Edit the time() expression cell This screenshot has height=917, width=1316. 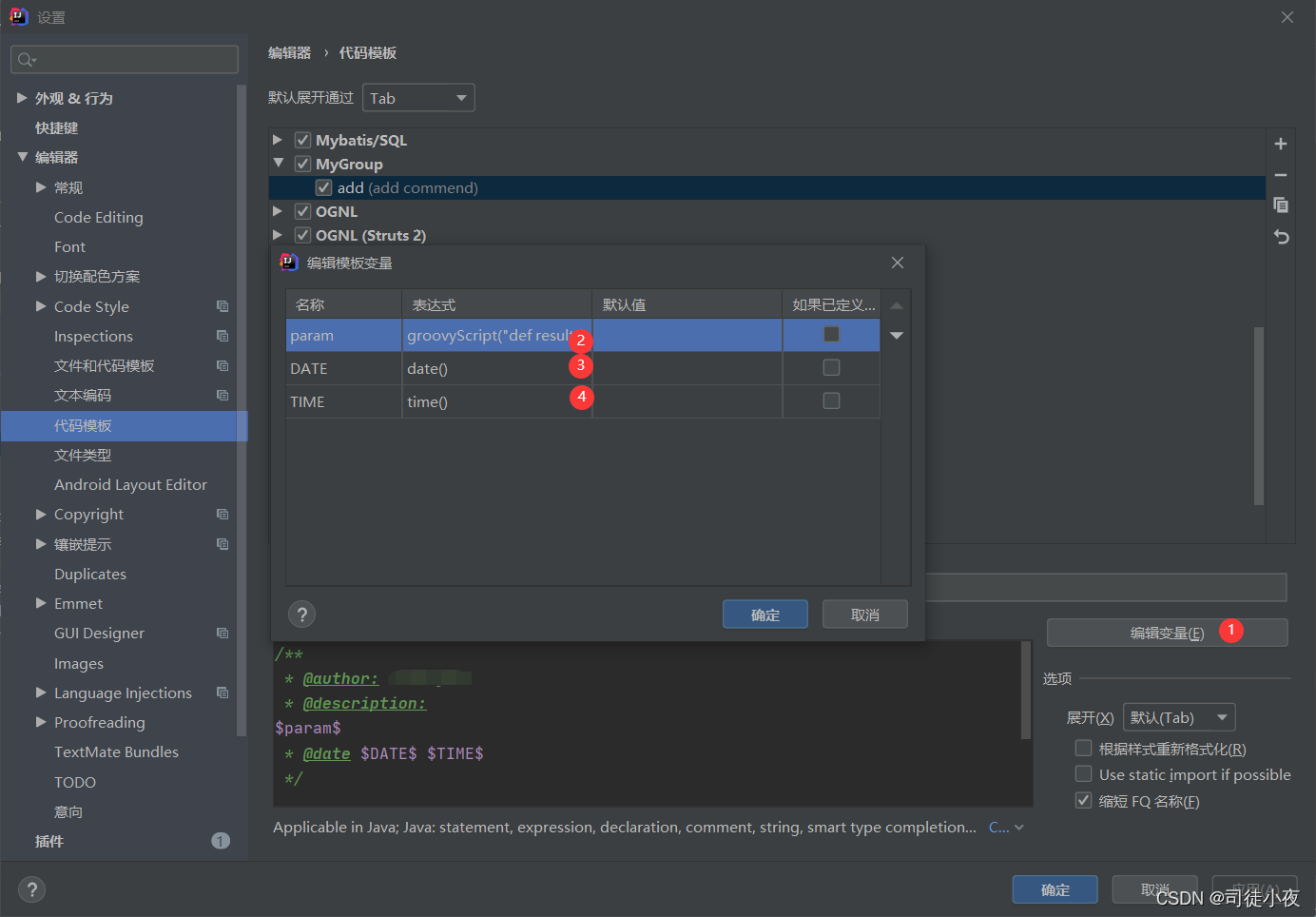[x=497, y=401]
